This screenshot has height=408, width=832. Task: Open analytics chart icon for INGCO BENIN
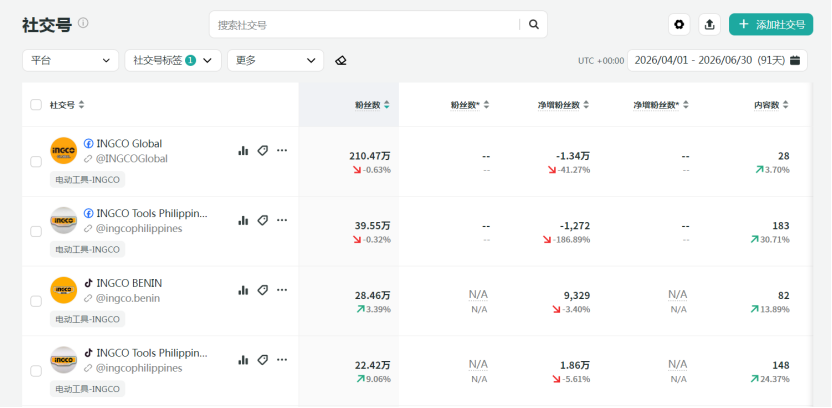(243, 290)
